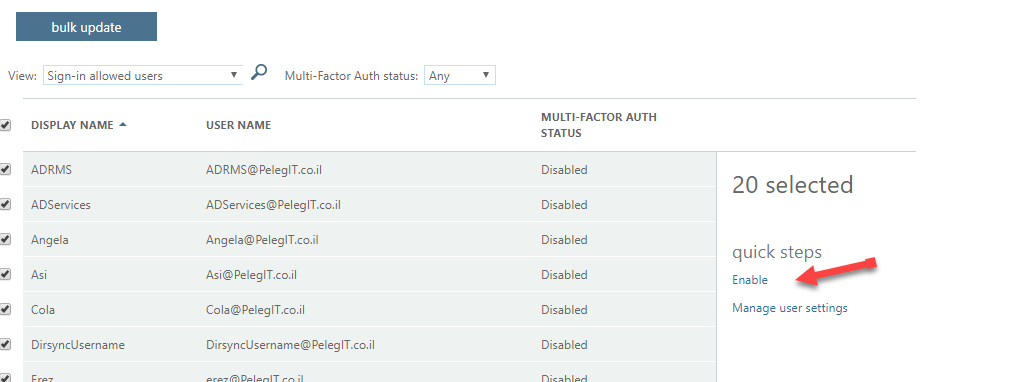
Task: Uncheck the ADServices user checkbox
Action: [x=5, y=205]
